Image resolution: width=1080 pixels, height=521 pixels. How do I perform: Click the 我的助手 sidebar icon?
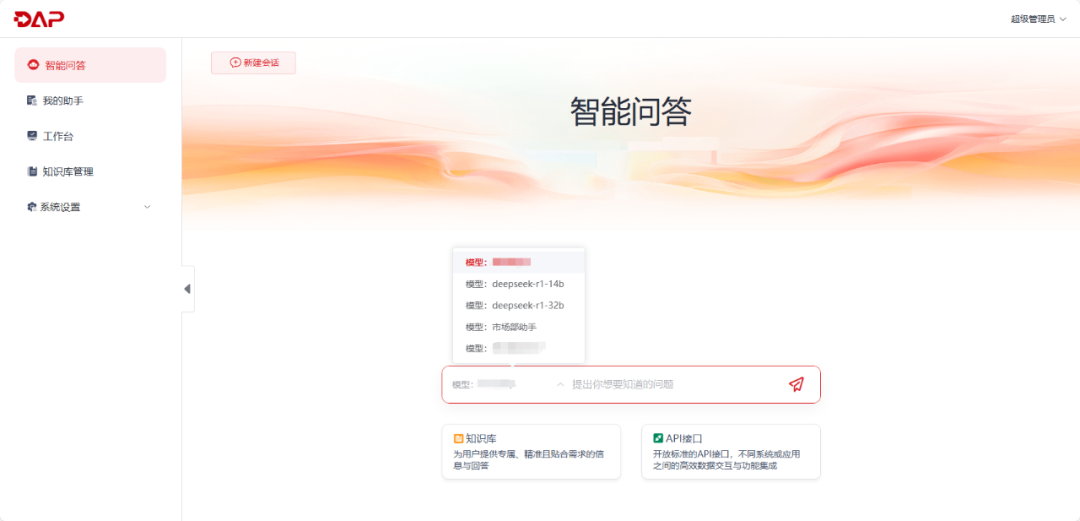tap(32, 101)
